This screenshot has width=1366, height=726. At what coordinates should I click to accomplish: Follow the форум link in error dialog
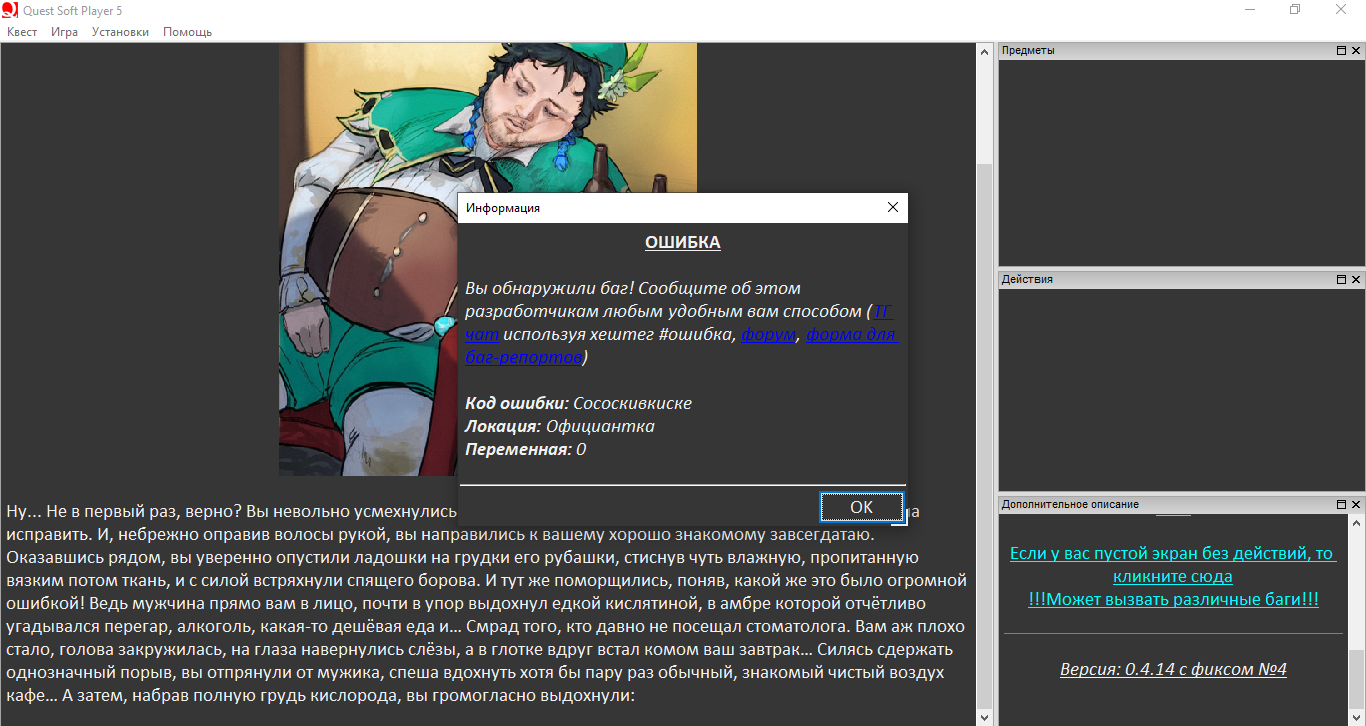click(769, 334)
